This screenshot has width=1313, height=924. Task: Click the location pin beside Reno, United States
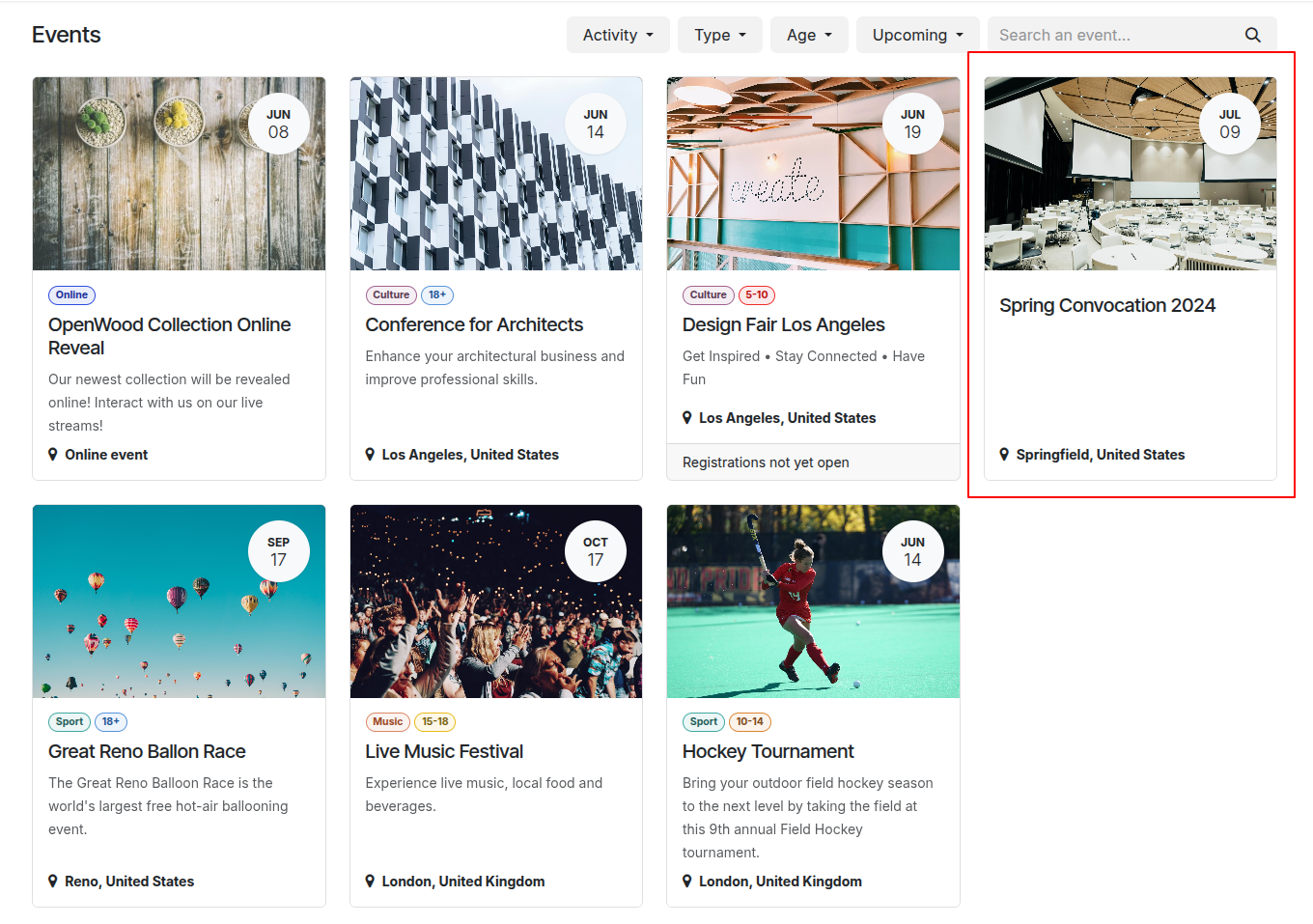point(53,882)
